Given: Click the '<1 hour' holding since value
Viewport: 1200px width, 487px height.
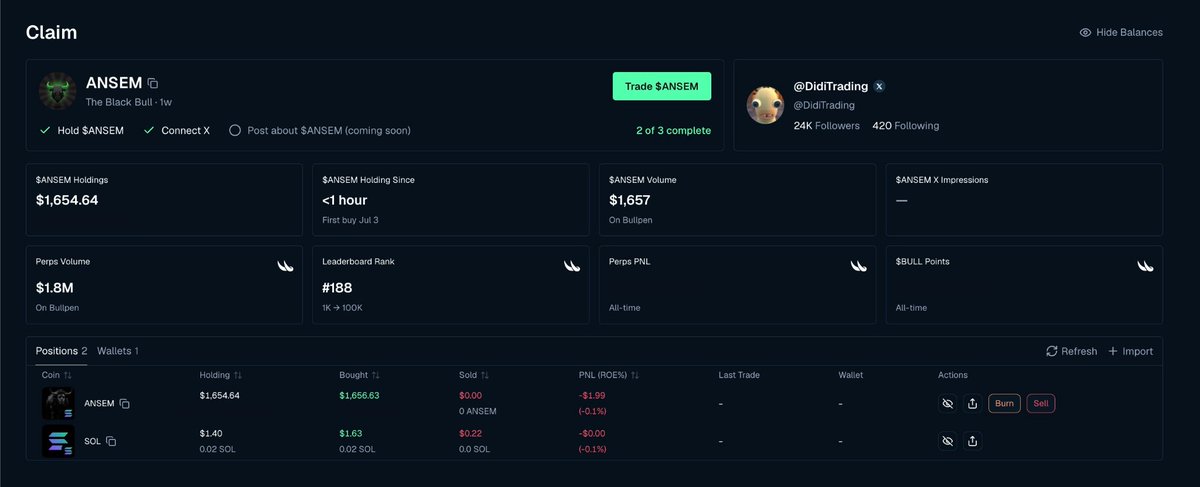Looking at the screenshot, I should tap(345, 200).
